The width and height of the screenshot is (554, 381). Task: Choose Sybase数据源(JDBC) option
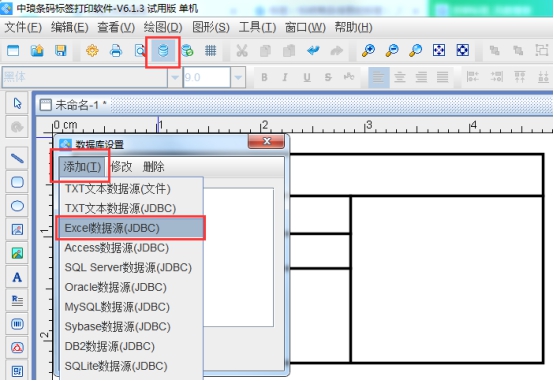coord(131,327)
